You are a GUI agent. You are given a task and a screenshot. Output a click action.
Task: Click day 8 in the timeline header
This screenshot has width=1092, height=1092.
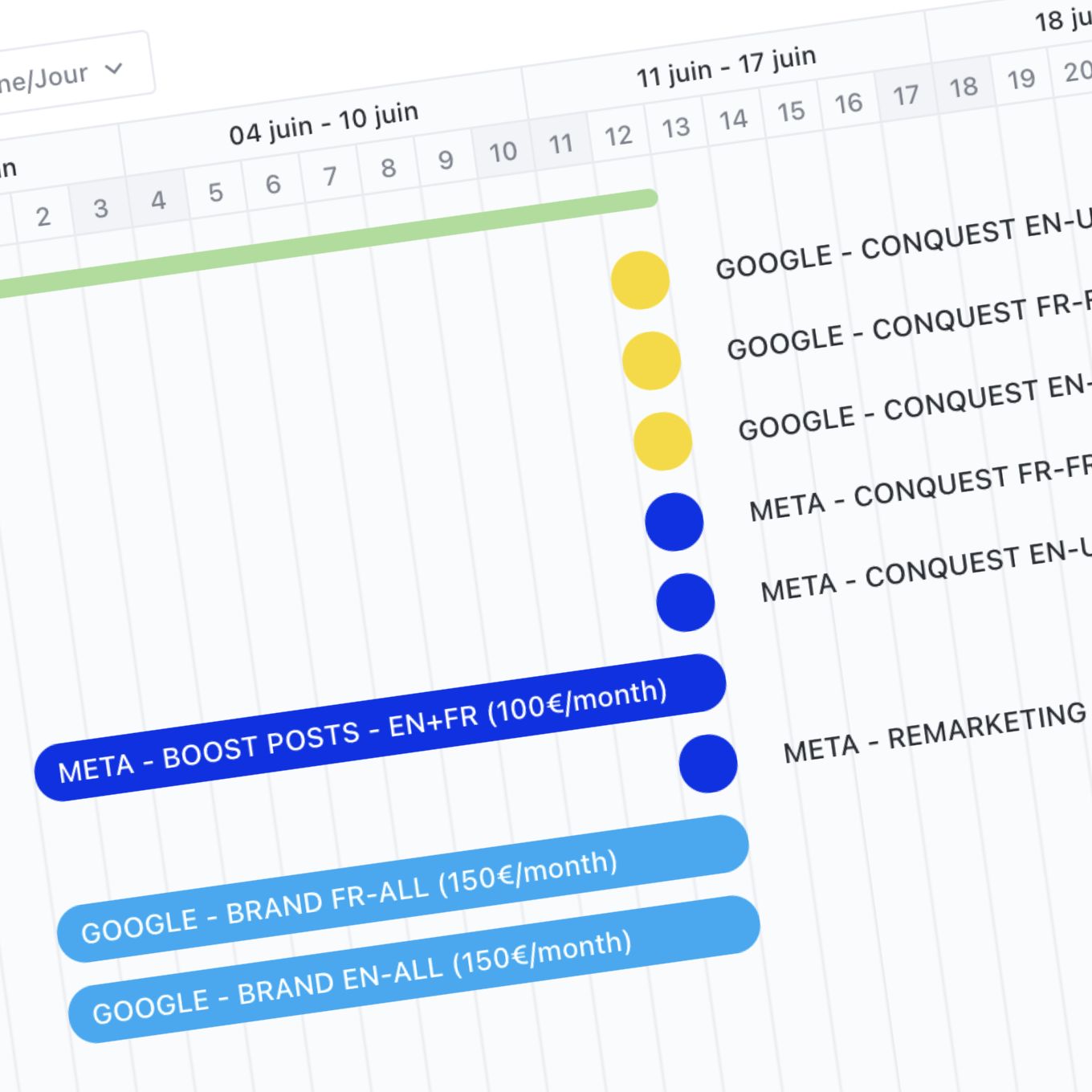coord(388,167)
